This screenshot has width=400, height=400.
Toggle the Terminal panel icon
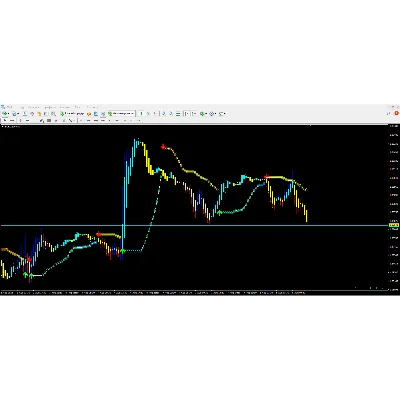[46, 114]
